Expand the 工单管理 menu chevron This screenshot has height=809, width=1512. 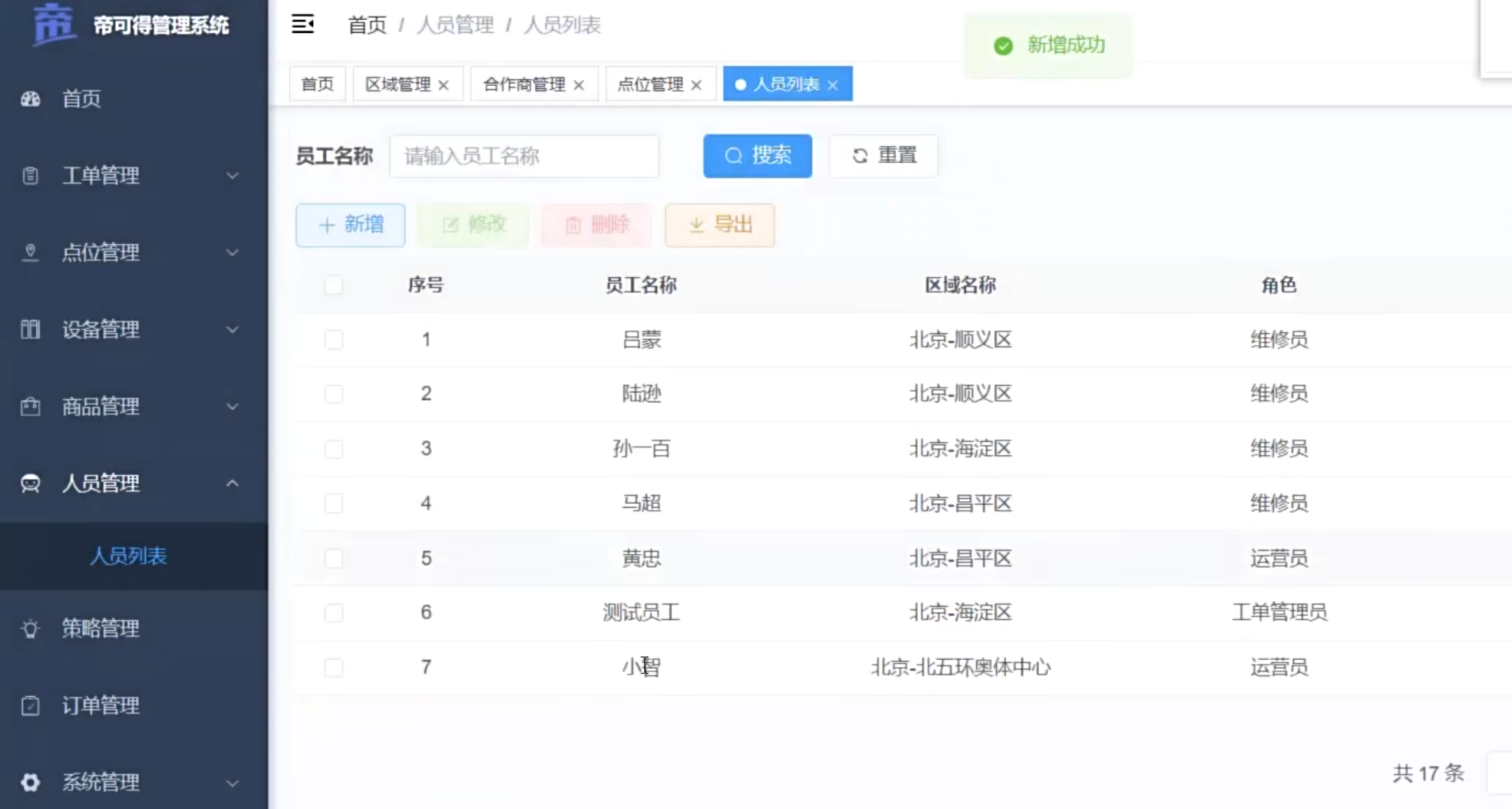click(232, 176)
